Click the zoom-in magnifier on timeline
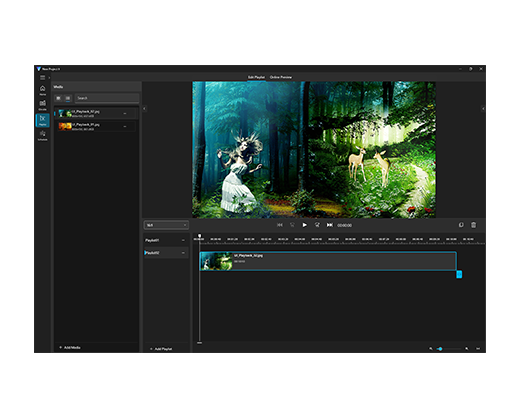This screenshot has width=520, height=417. [x=467, y=349]
